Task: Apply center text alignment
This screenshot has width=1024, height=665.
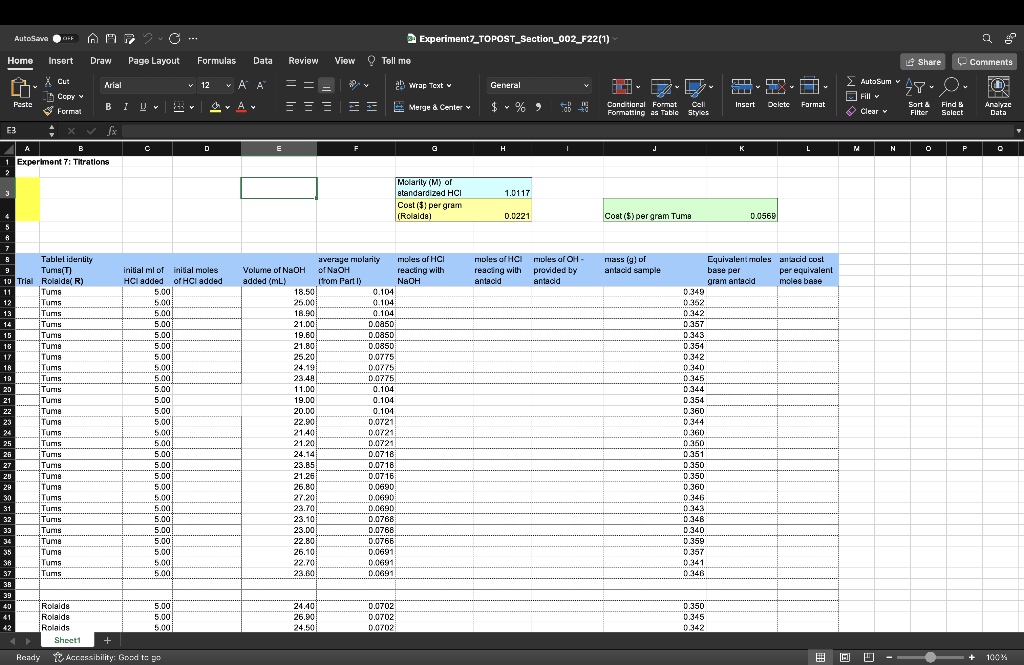Action: pos(309,108)
